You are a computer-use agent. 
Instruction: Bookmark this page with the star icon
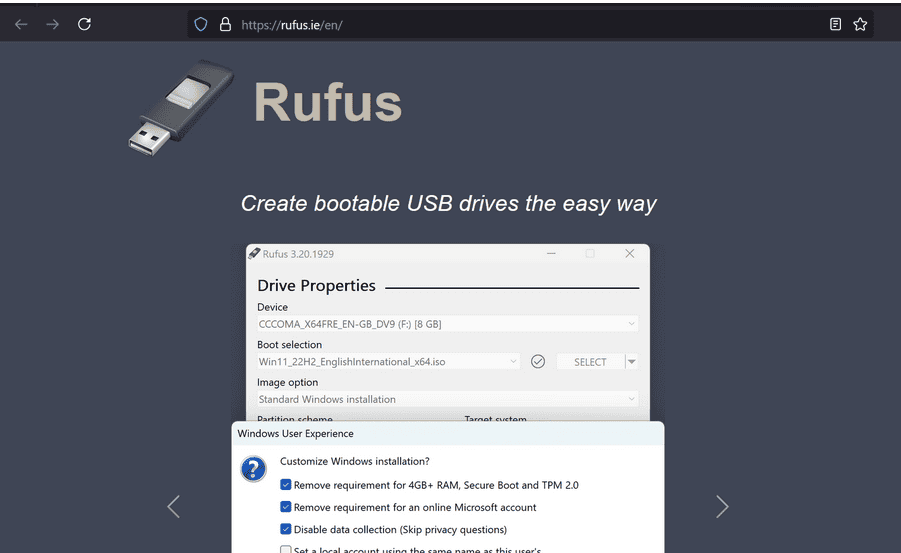pyautogui.click(x=860, y=24)
